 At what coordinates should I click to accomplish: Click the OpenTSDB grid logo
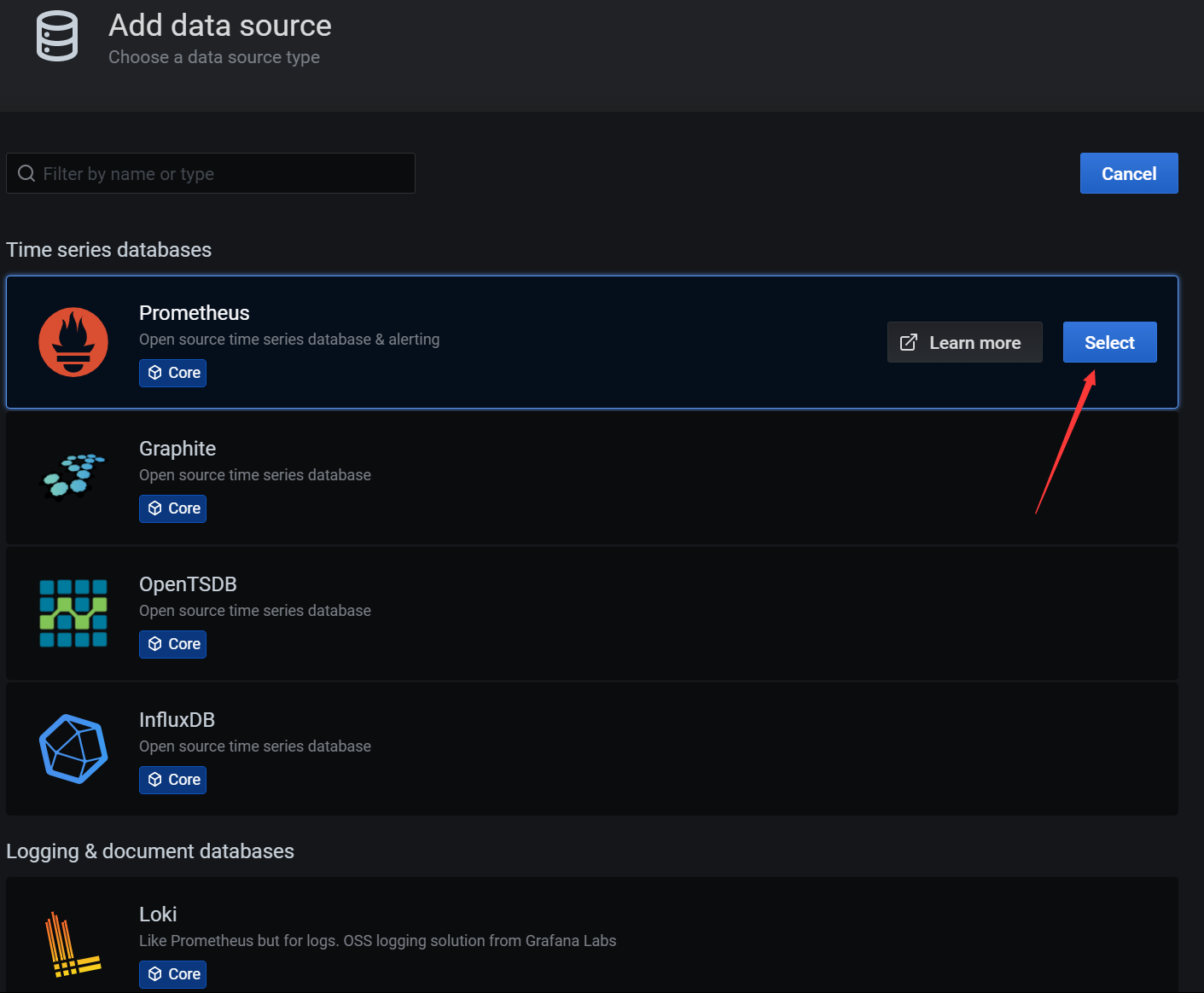(x=73, y=613)
